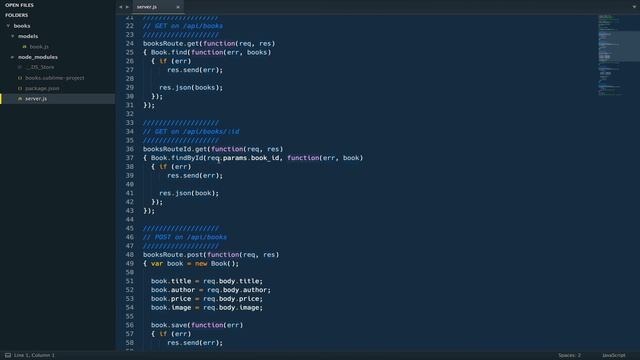The width and height of the screenshot is (640, 360).
Task: Click the package.json file icon
Action: tap(20, 89)
